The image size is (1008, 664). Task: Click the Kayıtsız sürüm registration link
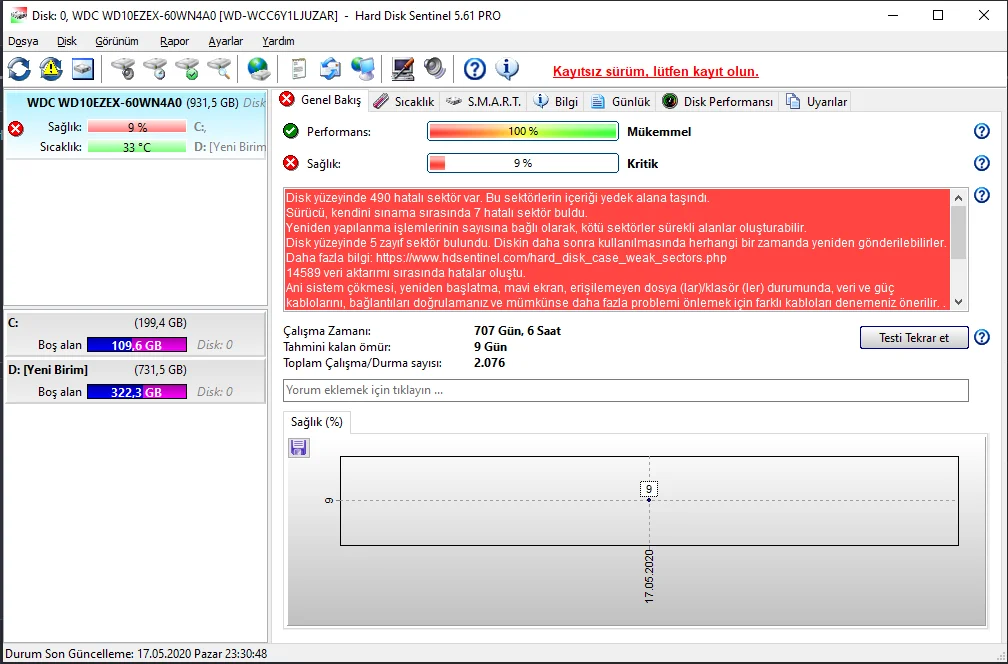click(656, 71)
